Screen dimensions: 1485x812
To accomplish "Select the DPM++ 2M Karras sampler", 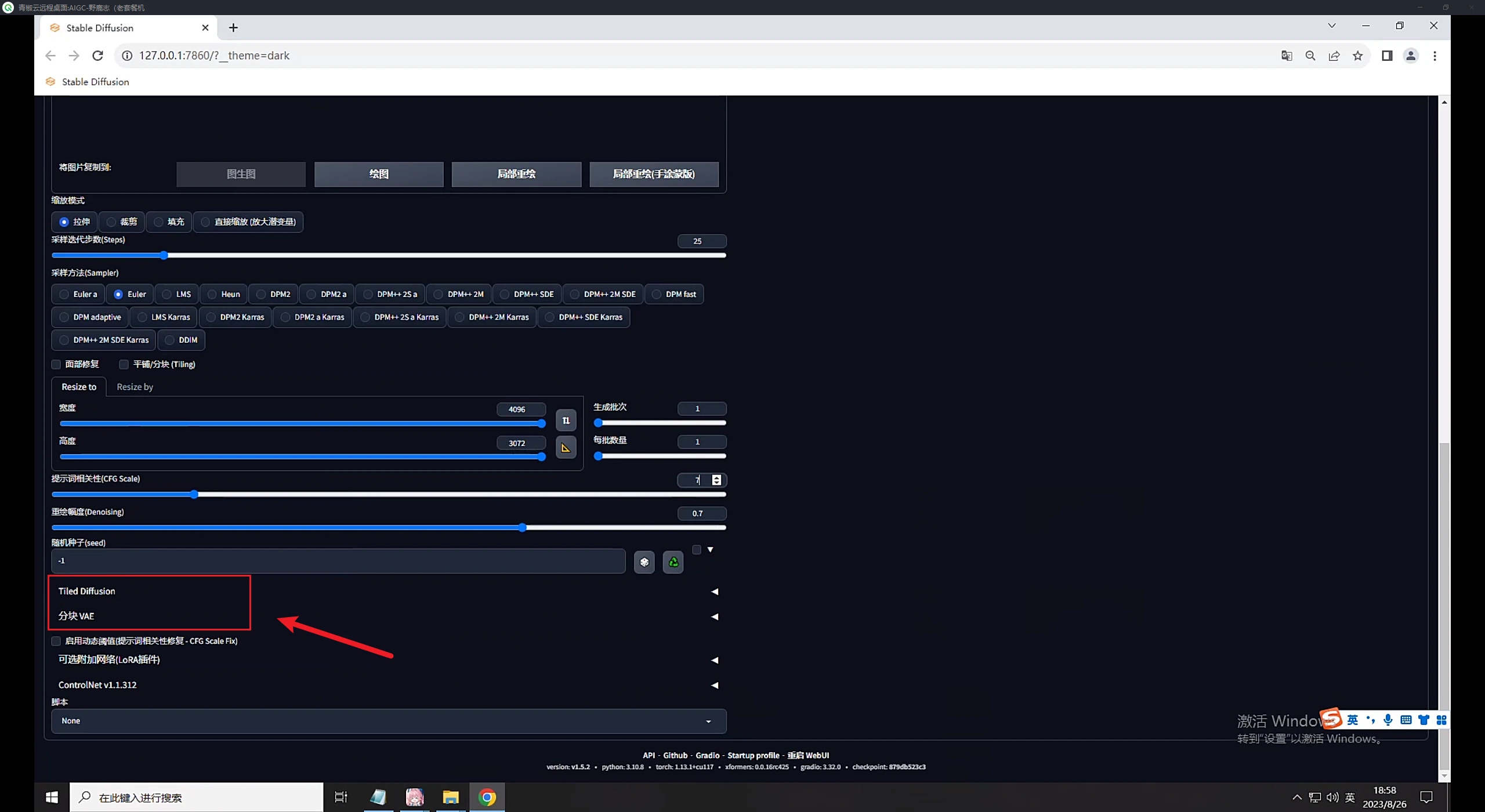I will pos(492,317).
